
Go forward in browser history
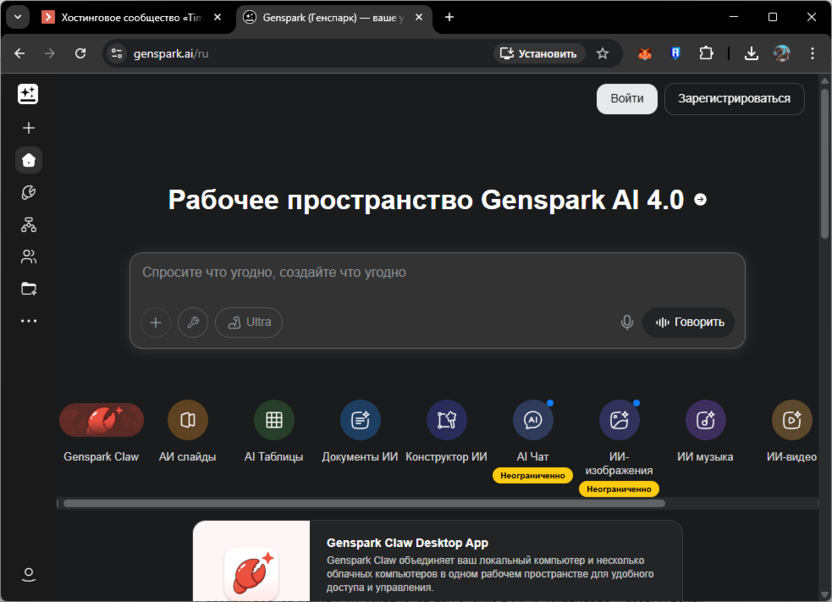[50, 54]
